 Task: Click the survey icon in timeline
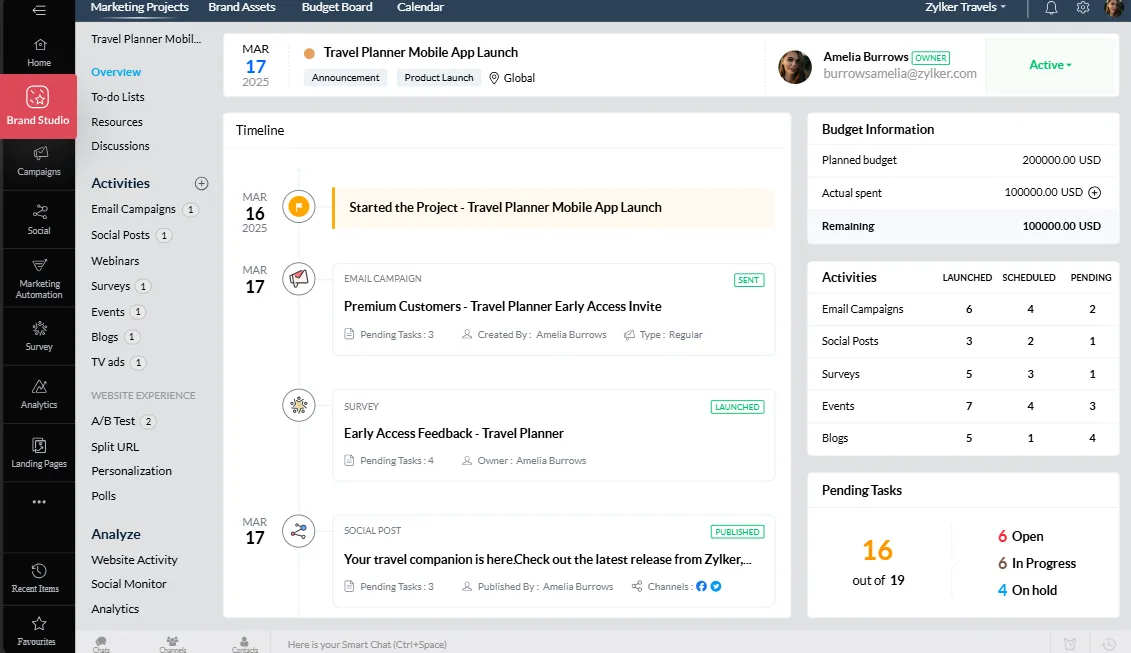[299, 406]
